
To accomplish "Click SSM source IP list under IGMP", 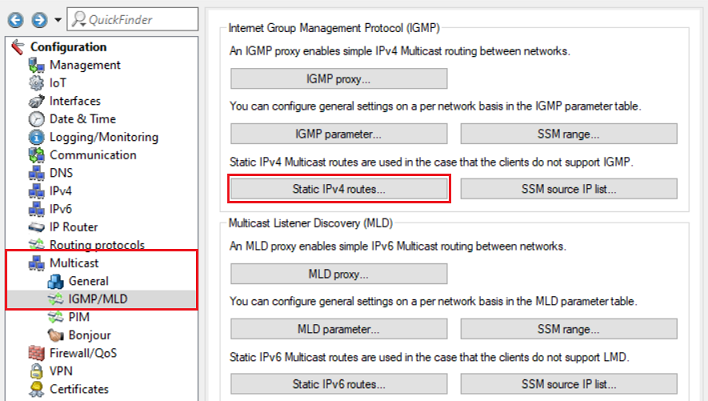I will point(568,188).
